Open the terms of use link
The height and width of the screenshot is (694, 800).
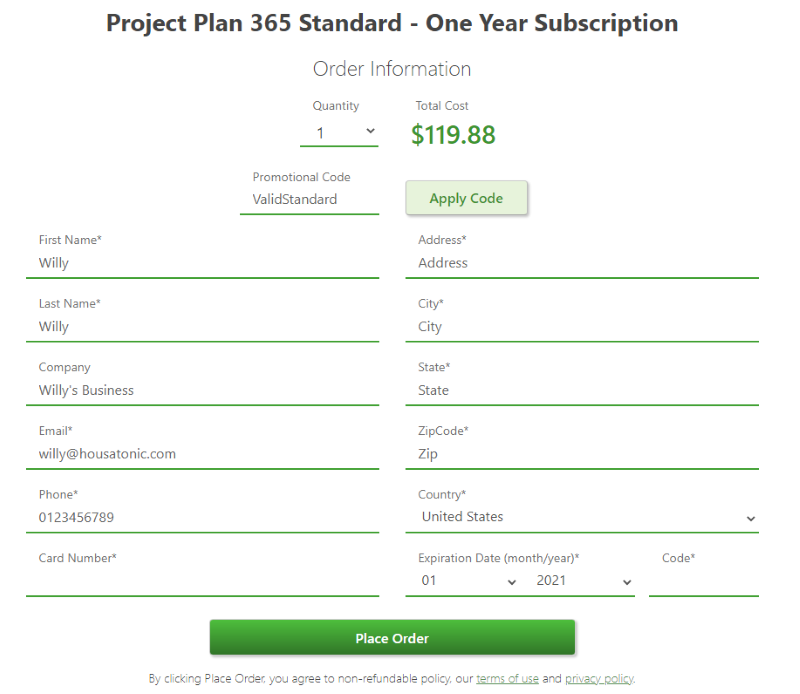[507, 678]
